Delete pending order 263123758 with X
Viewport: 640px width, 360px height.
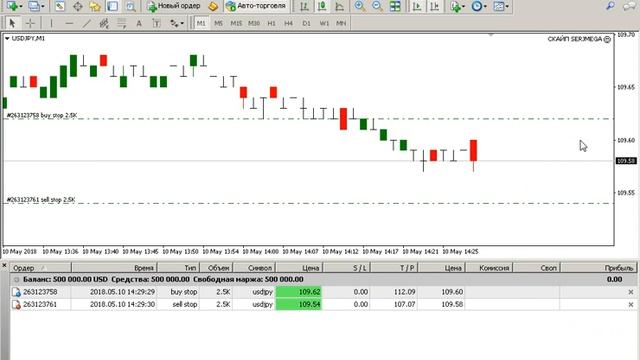pos(631,292)
